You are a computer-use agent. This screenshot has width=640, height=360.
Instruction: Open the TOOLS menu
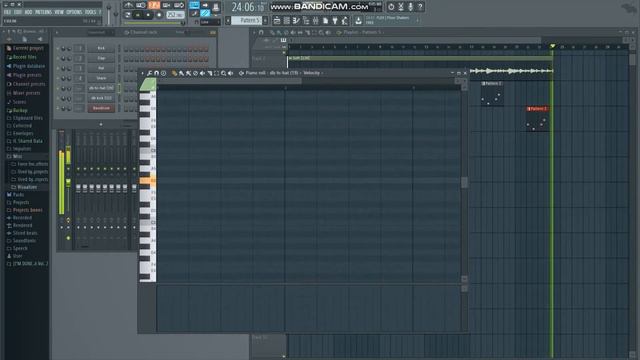coord(90,12)
